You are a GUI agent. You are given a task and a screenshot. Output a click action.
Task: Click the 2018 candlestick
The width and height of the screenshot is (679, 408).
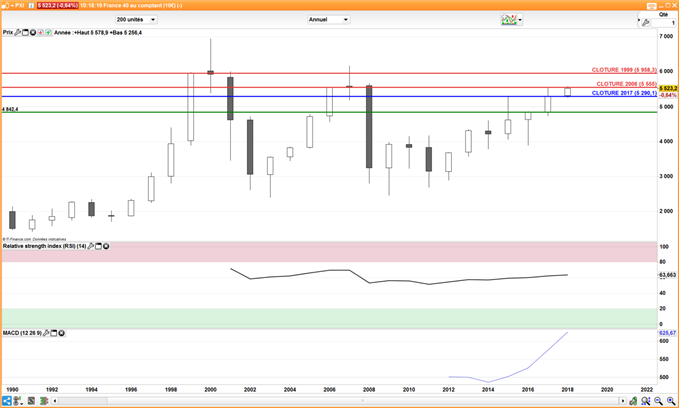567,92
